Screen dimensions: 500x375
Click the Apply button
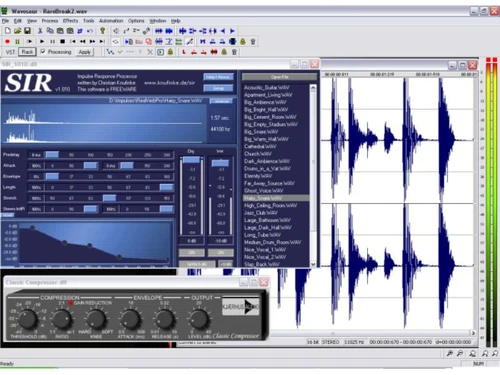pyautogui.click(x=85, y=52)
